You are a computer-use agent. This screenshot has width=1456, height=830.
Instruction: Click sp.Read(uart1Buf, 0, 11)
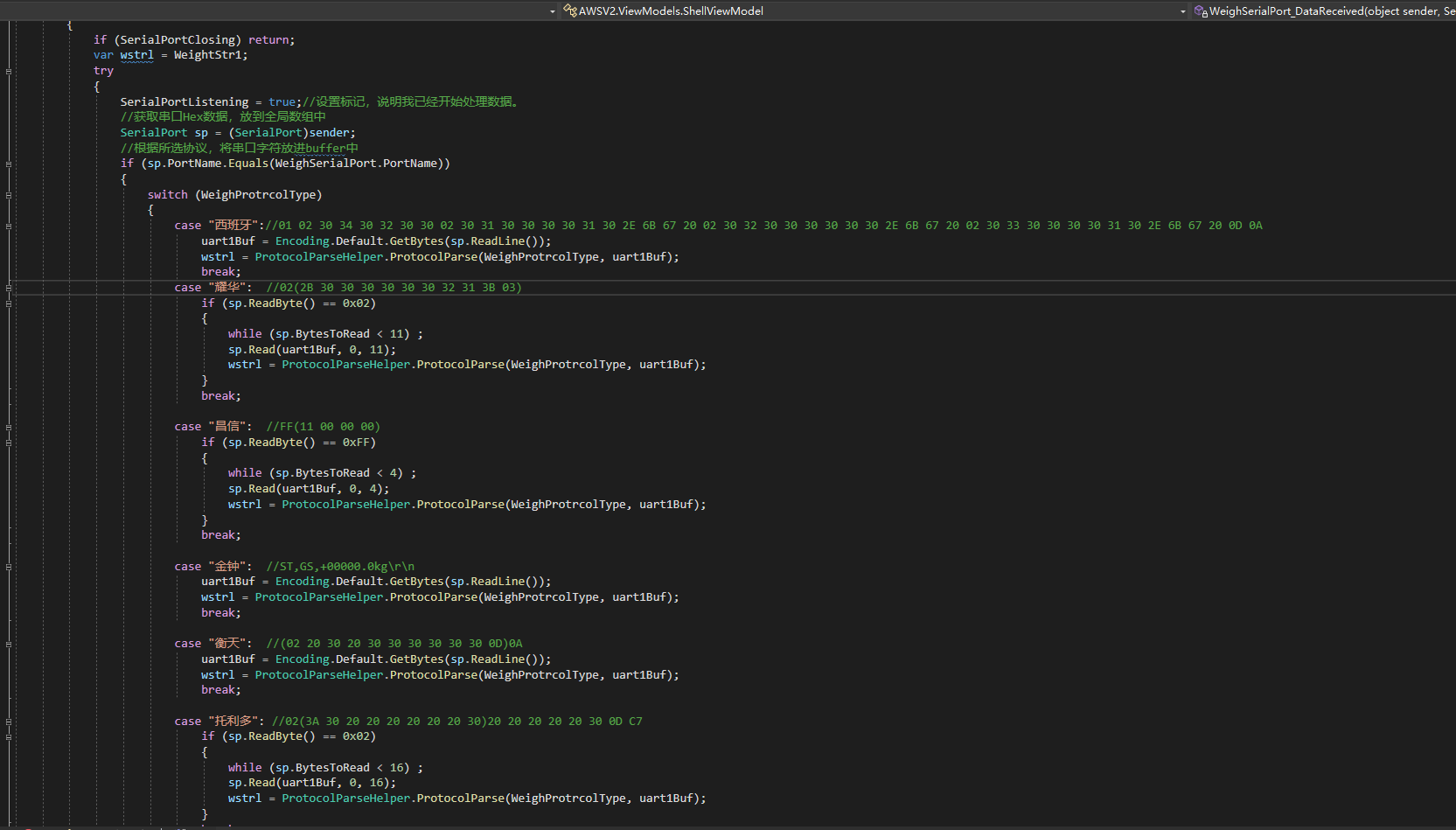(309, 350)
